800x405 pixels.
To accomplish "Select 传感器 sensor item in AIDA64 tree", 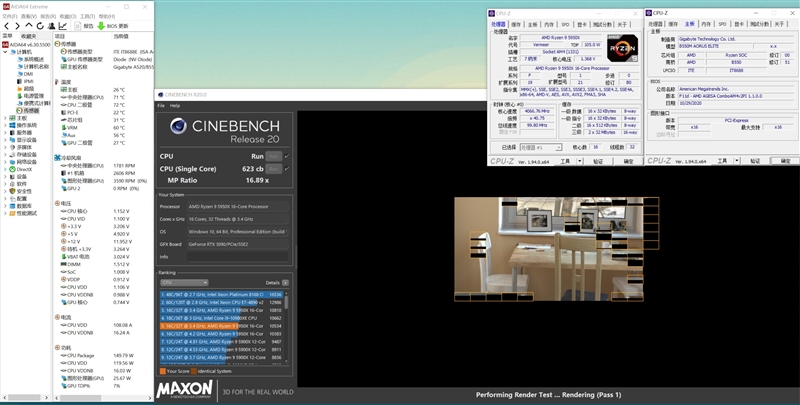I will [28, 110].
